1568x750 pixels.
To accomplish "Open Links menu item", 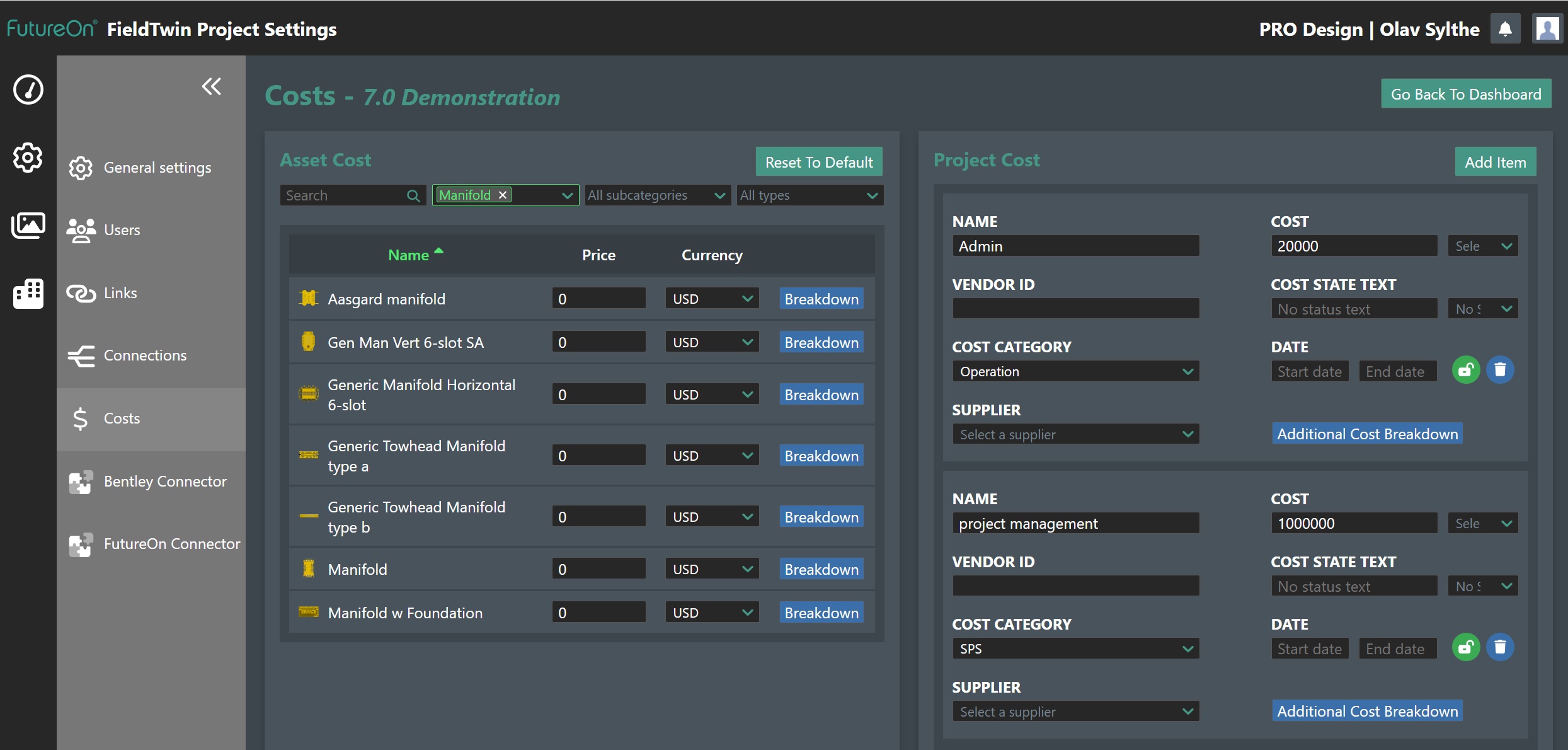I will pos(151,293).
